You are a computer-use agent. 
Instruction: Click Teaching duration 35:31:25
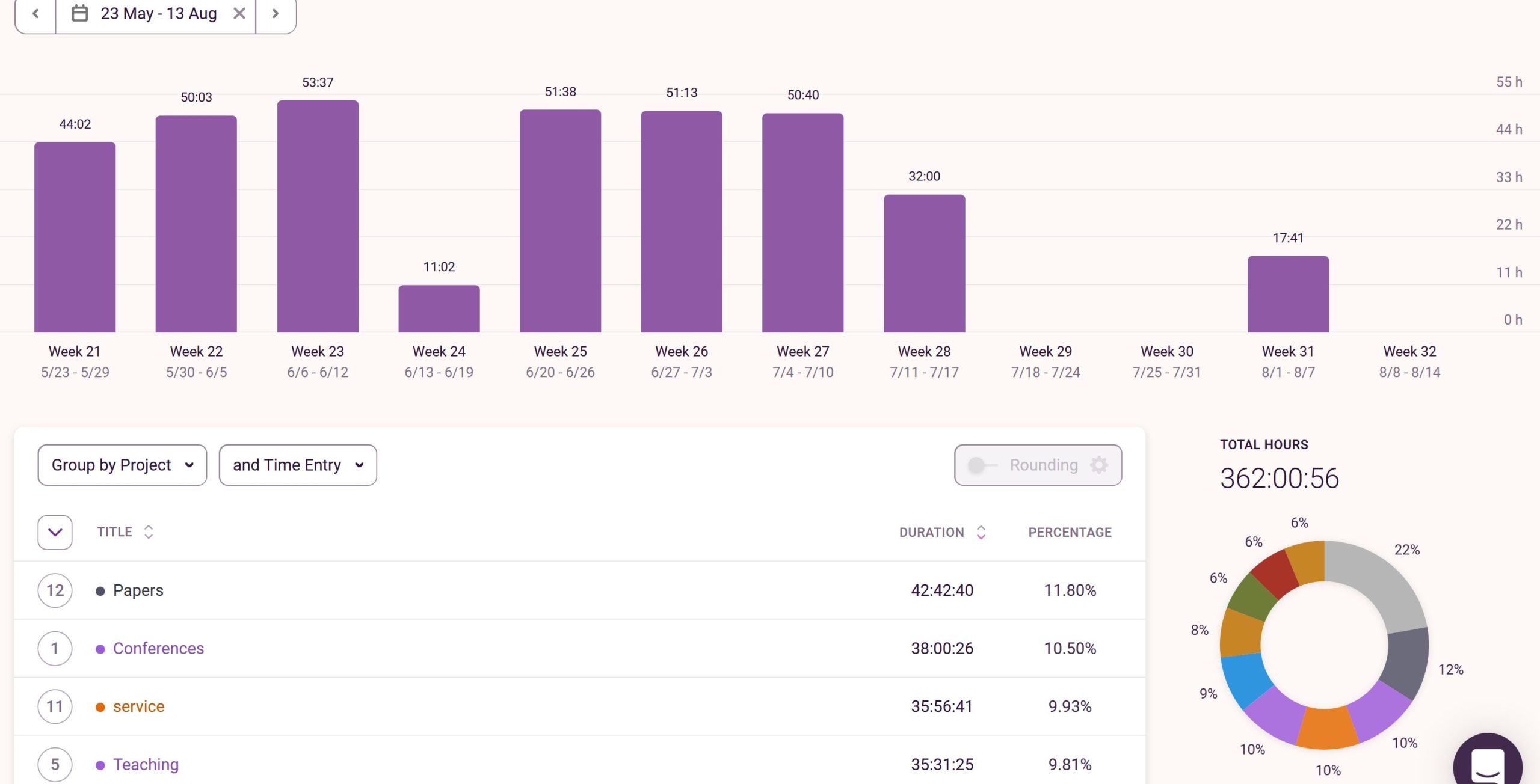click(x=942, y=764)
